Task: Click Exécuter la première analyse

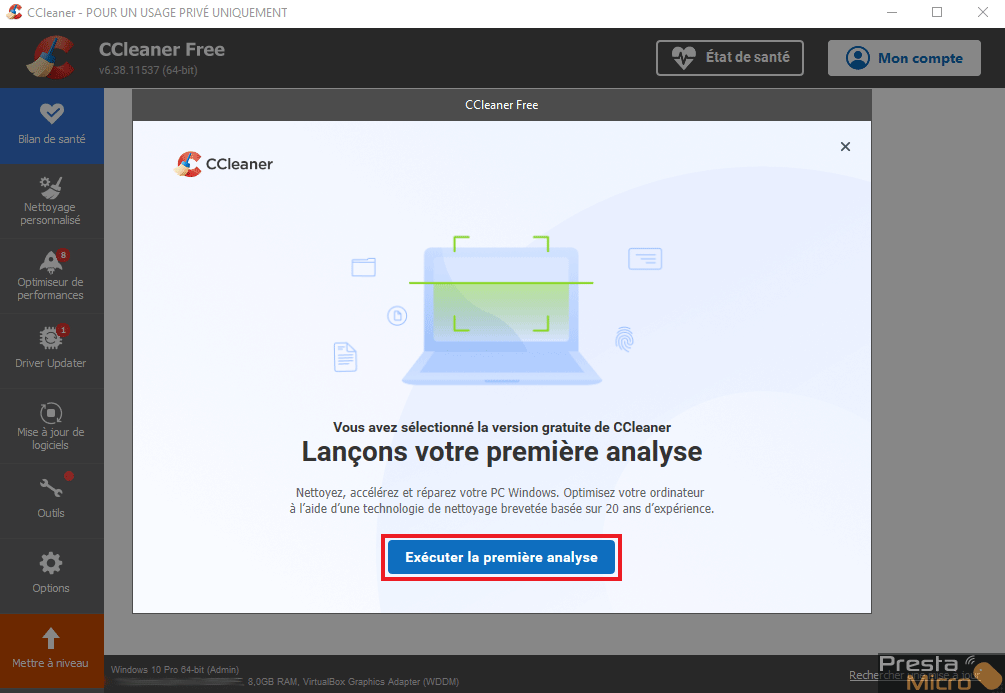Action: pyautogui.click(x=501, y=557)
